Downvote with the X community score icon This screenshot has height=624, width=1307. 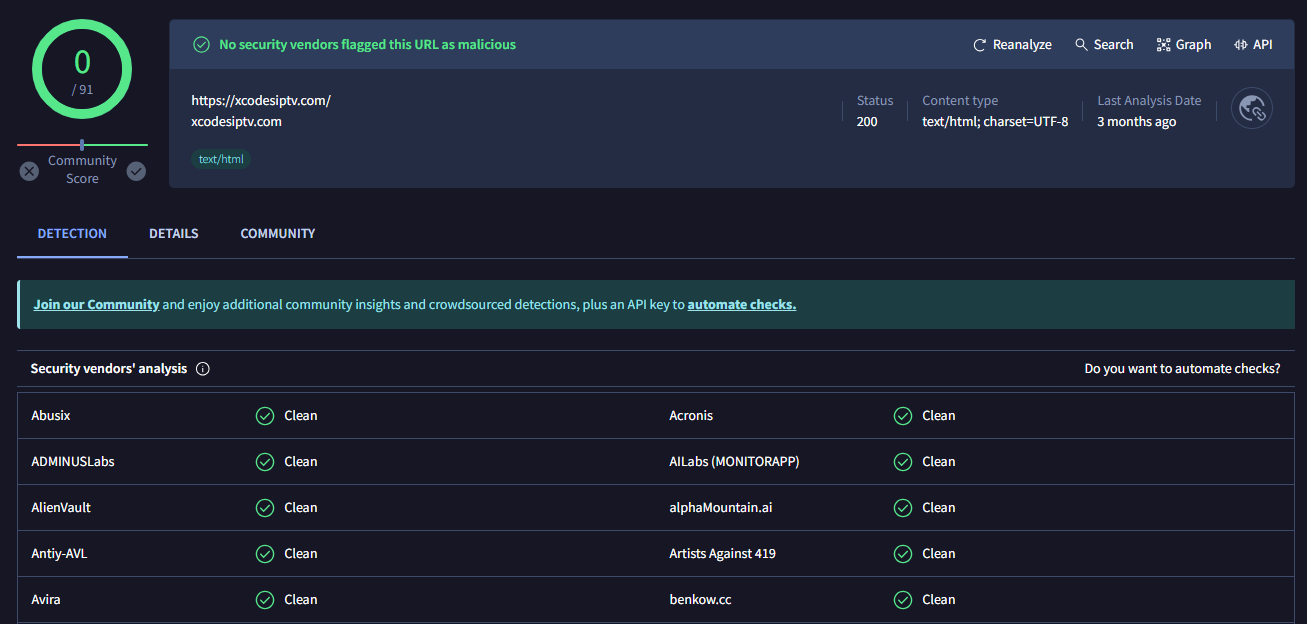coord(28,171)
